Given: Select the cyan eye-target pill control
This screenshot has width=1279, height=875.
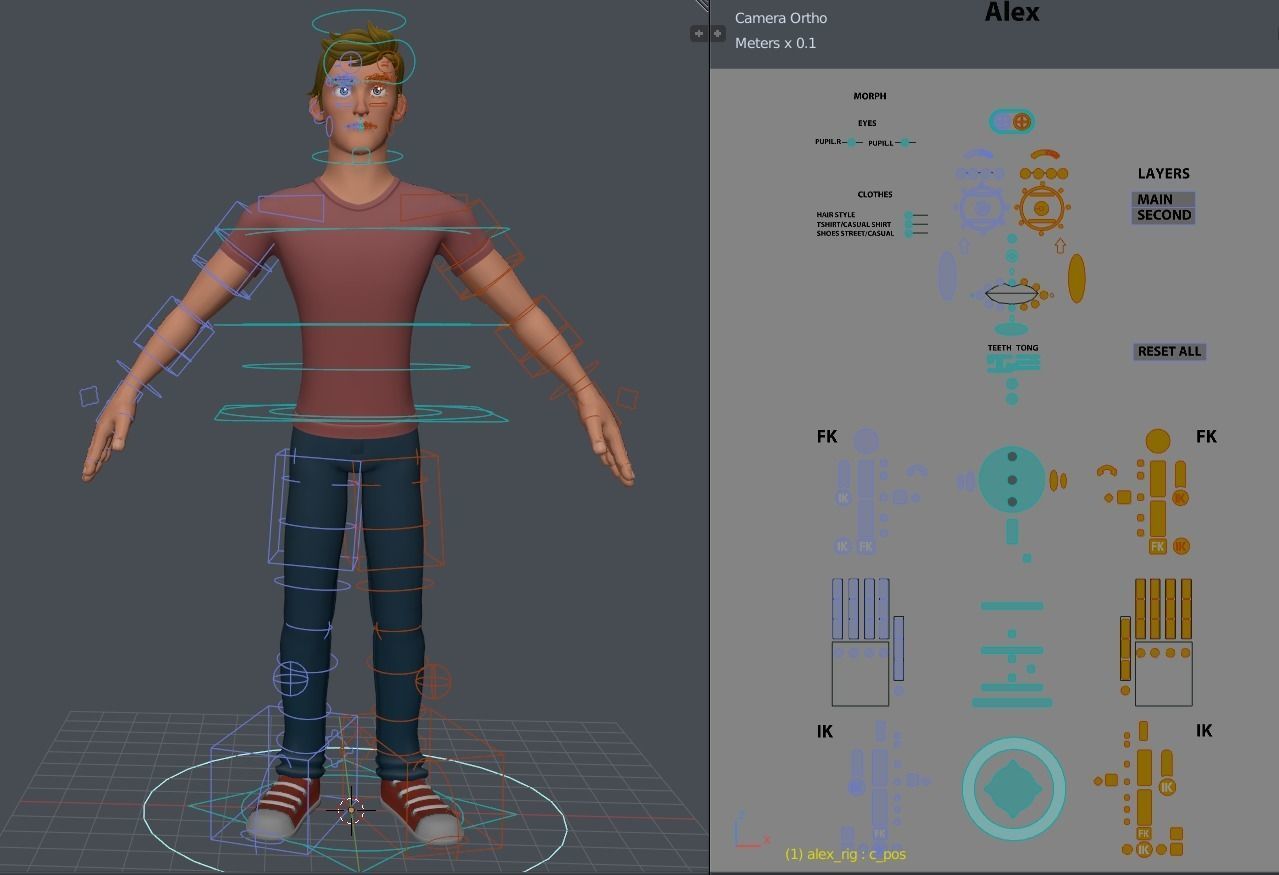Looking at the screenshot, I should coord(1011,122).
